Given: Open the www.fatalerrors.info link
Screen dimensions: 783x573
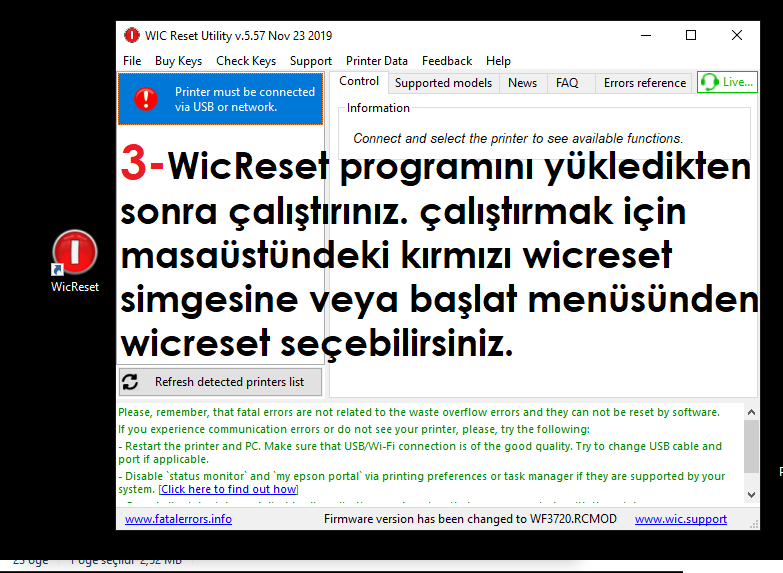Looking at the screenshot, I should [x=178, y=519].
